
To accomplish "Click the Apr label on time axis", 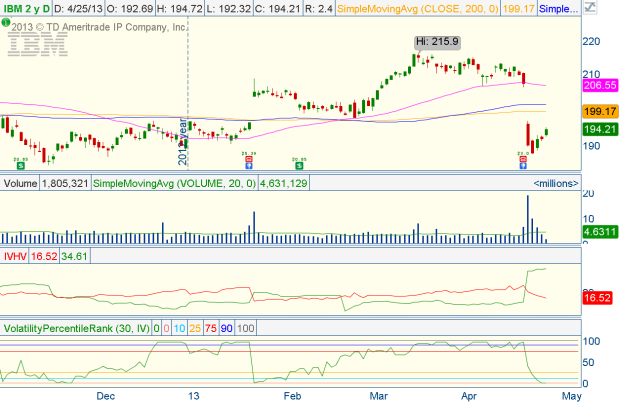I will pos(469,396).
